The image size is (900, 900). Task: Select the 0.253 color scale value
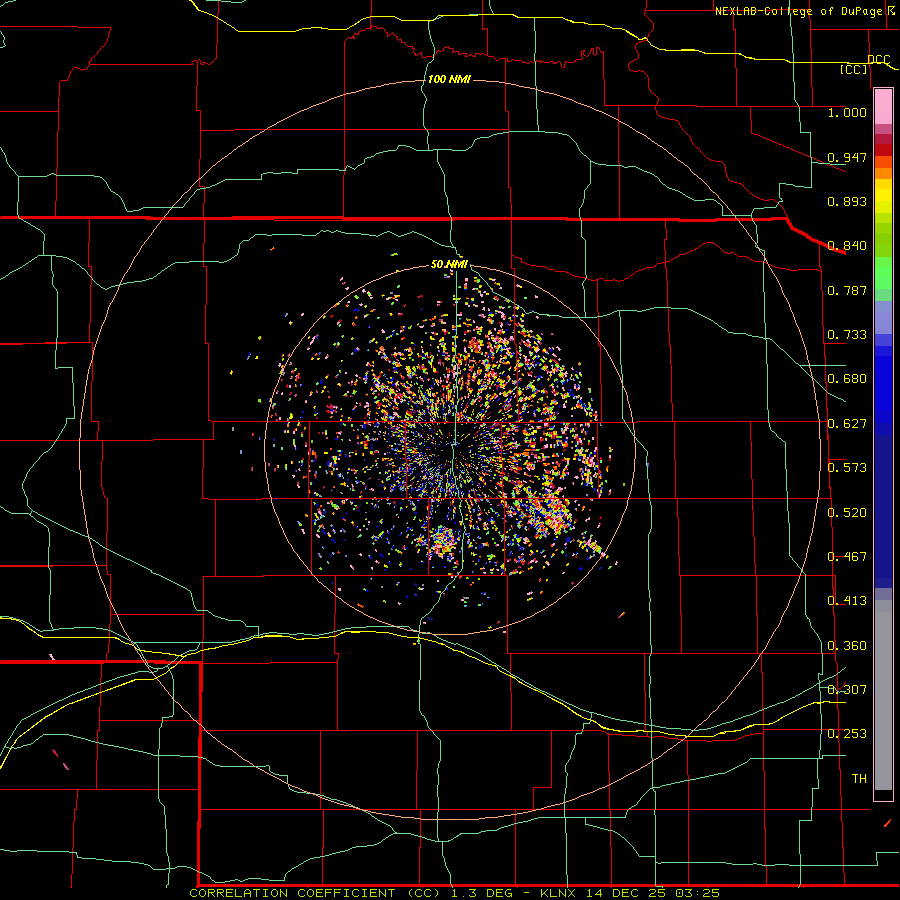pos(847,734)
